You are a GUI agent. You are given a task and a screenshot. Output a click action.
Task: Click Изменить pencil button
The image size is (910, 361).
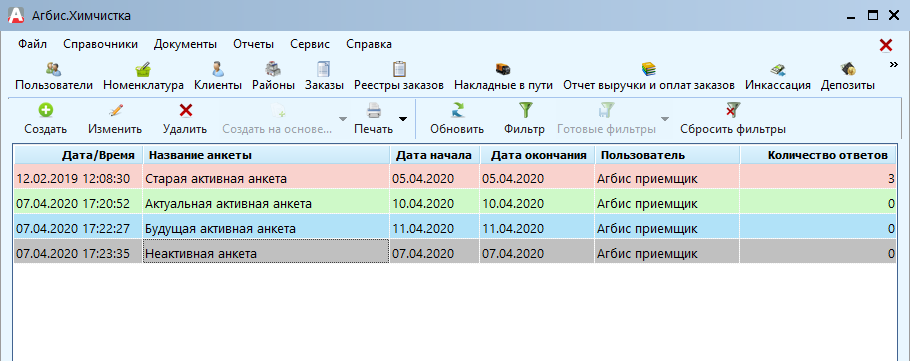115,119
